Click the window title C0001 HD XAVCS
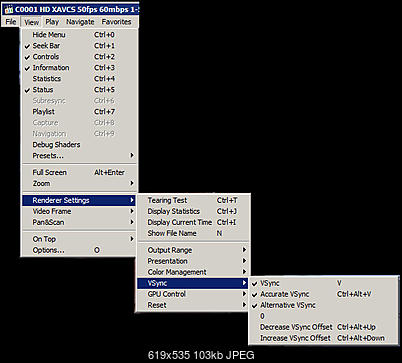Image resolution: width=402 pixels, height=363 pixels. [x=77, y=10]
